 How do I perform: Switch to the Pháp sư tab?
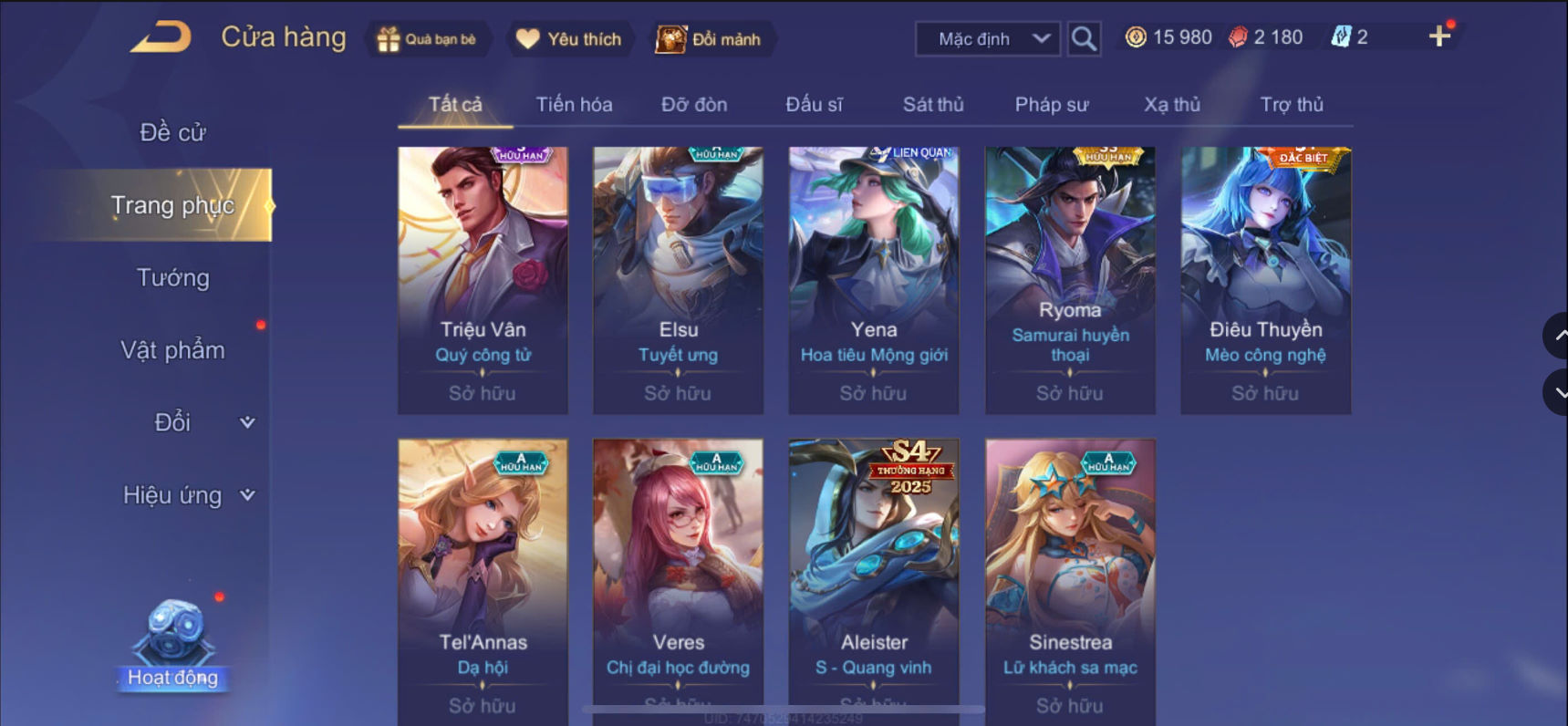click(x=1052, y=105)
